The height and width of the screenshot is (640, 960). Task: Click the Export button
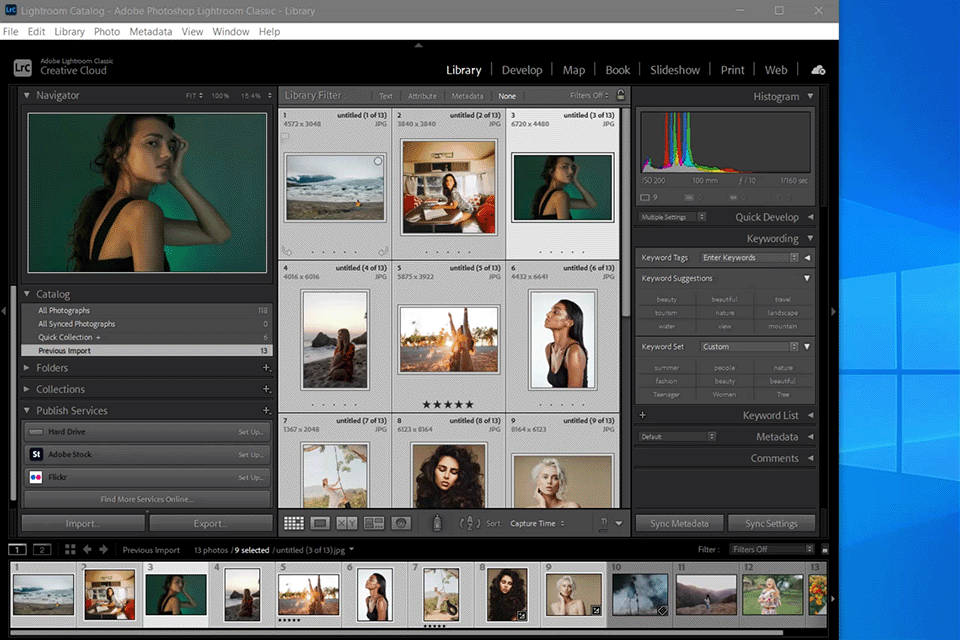tap(211, 523)
